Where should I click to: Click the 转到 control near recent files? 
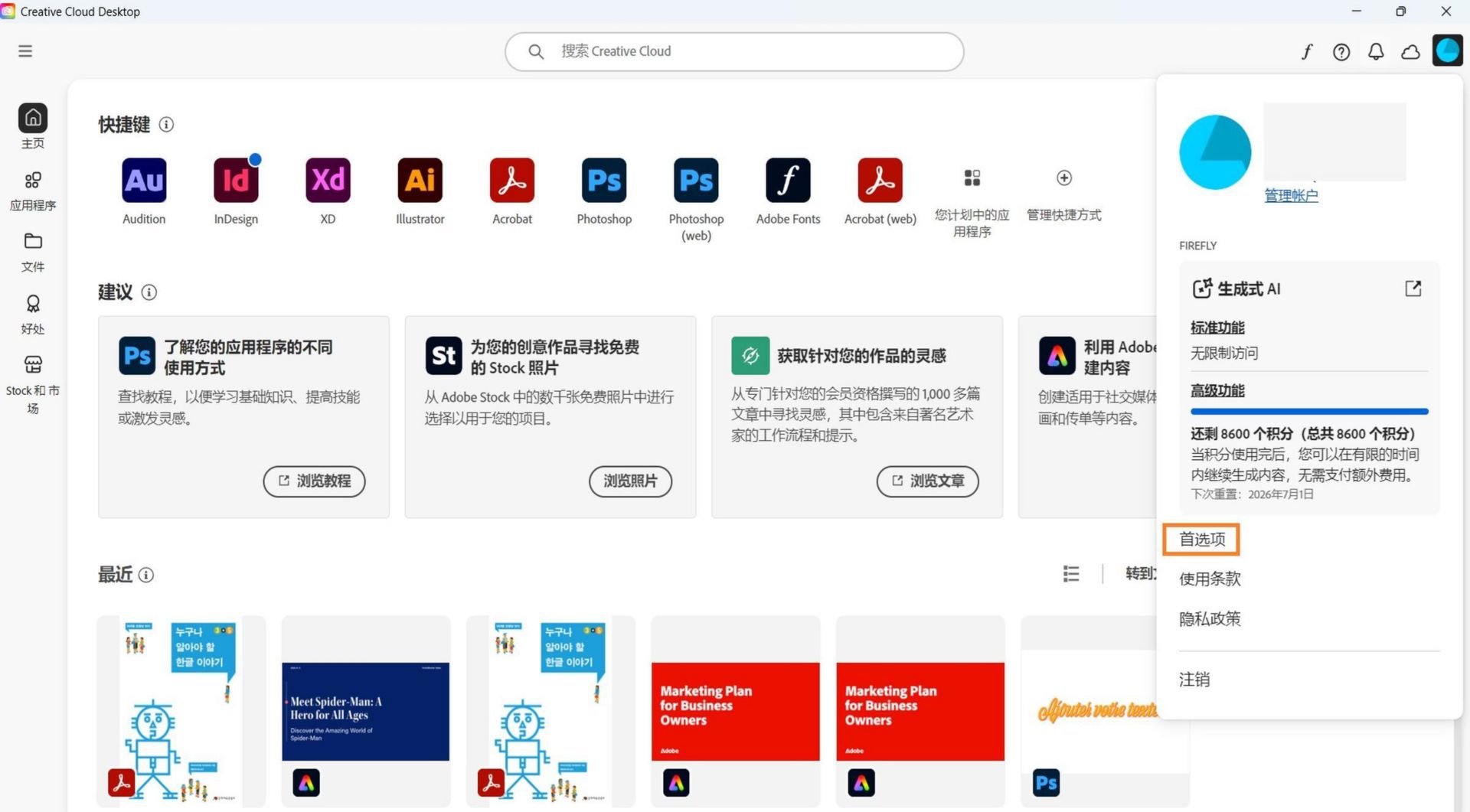click(x=1140, y=573)
